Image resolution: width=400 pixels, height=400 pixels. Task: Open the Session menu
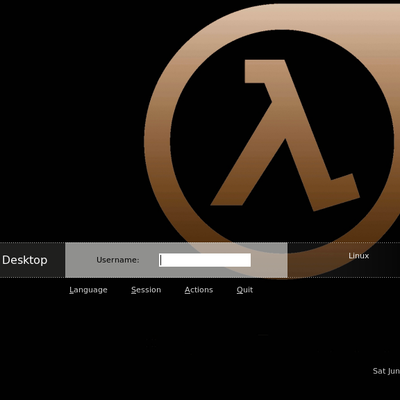pos(146,290)
